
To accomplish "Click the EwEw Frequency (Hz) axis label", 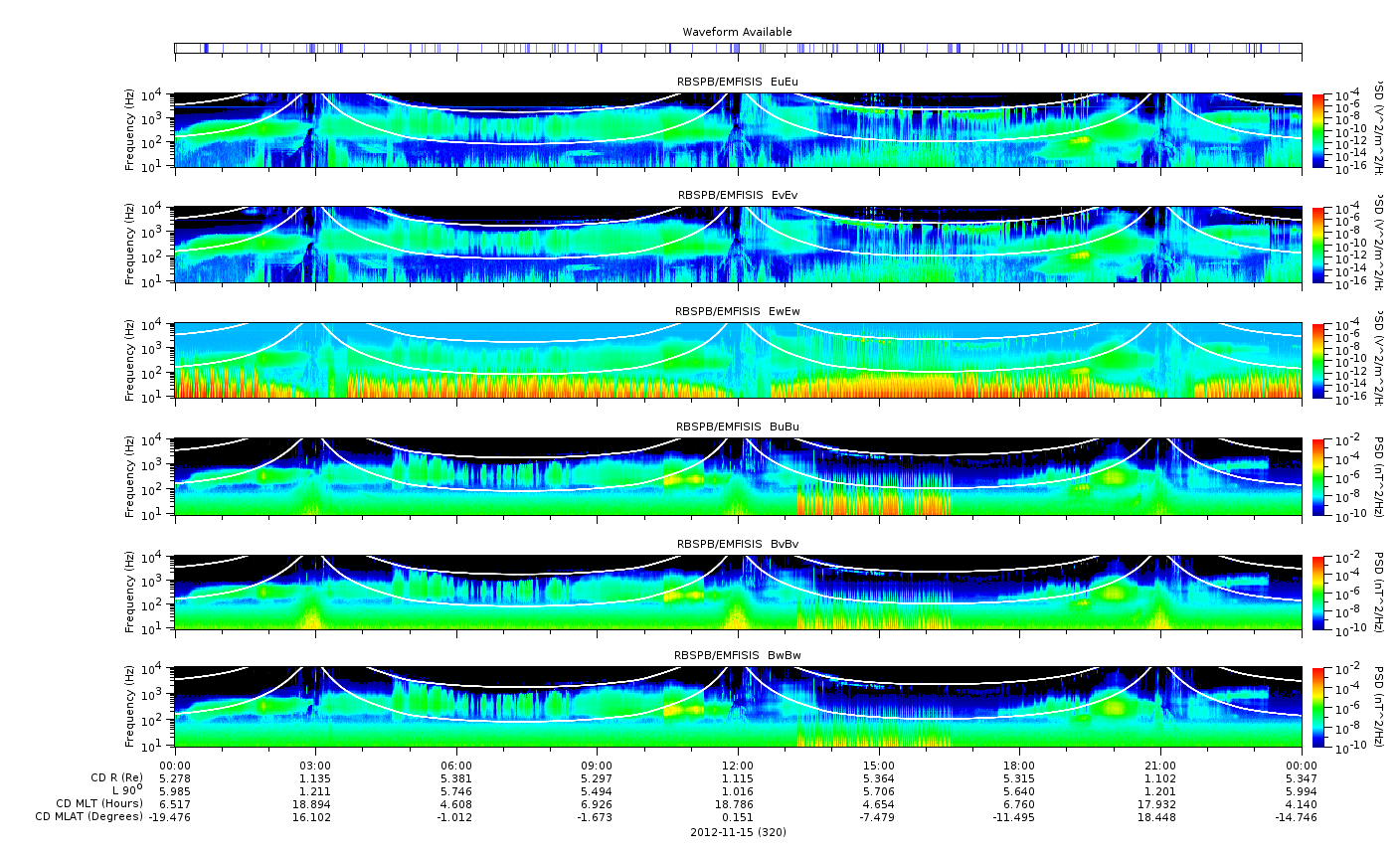I will (130, 361).
